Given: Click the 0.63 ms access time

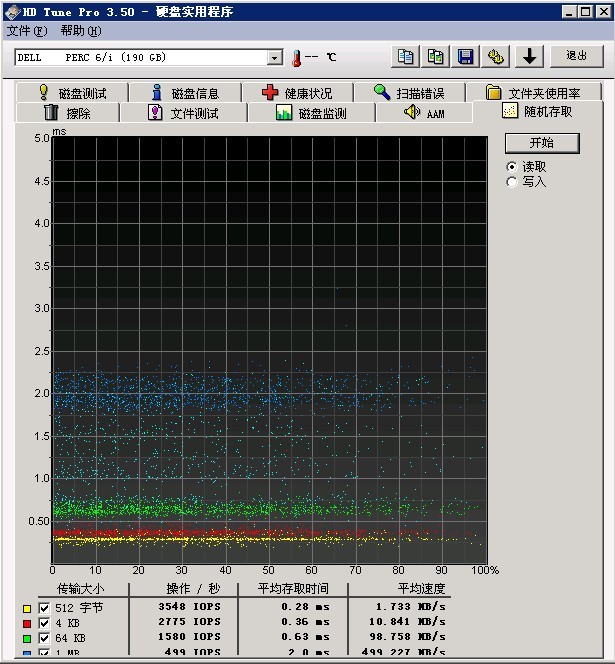Looking at the screenshot, I should coord(305,636).
